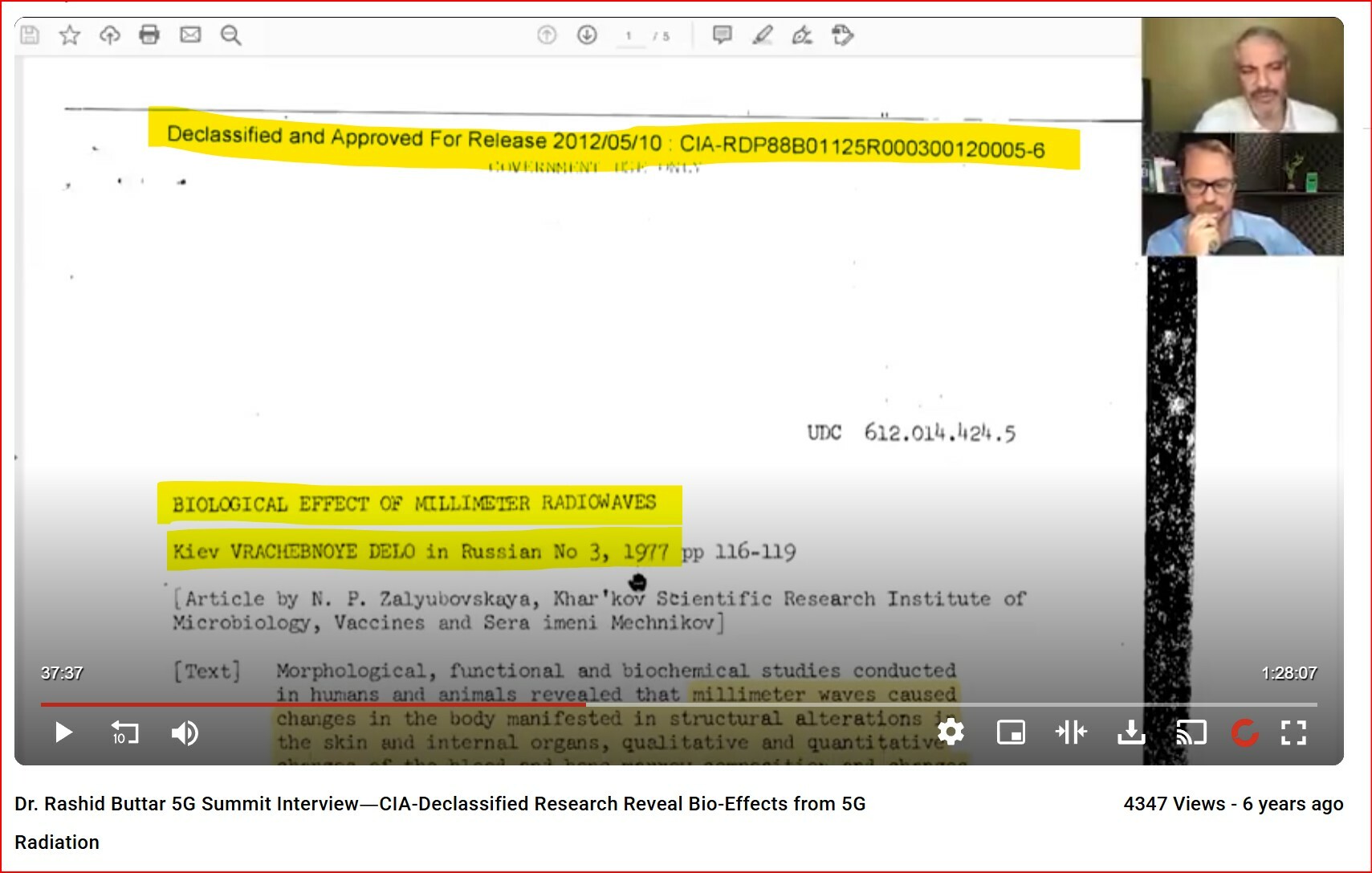Click the bookmark star icon
The height and width of the screenshot is (873, 1372).
(70, 35)
